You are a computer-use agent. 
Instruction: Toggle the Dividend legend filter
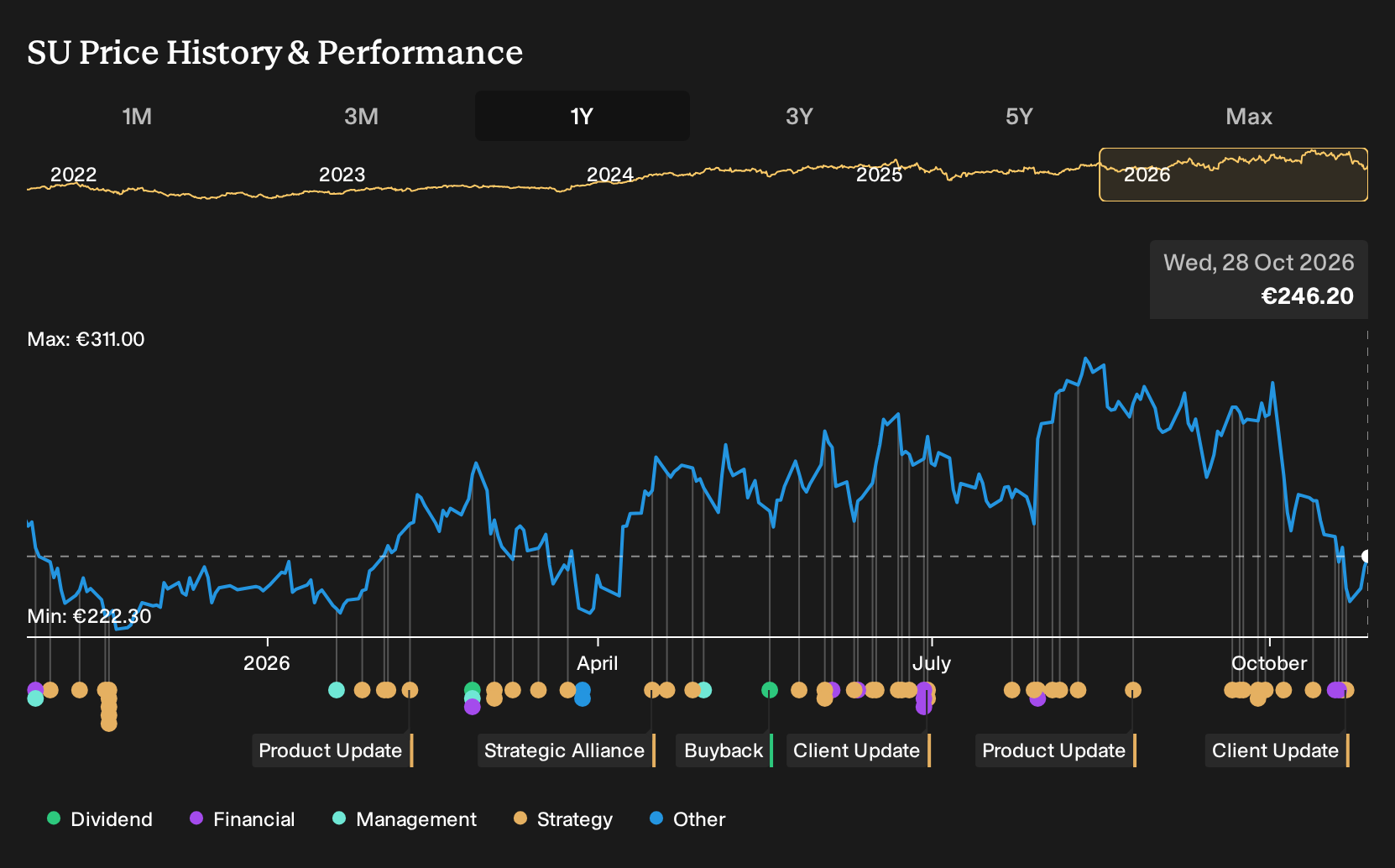(100, 818)
